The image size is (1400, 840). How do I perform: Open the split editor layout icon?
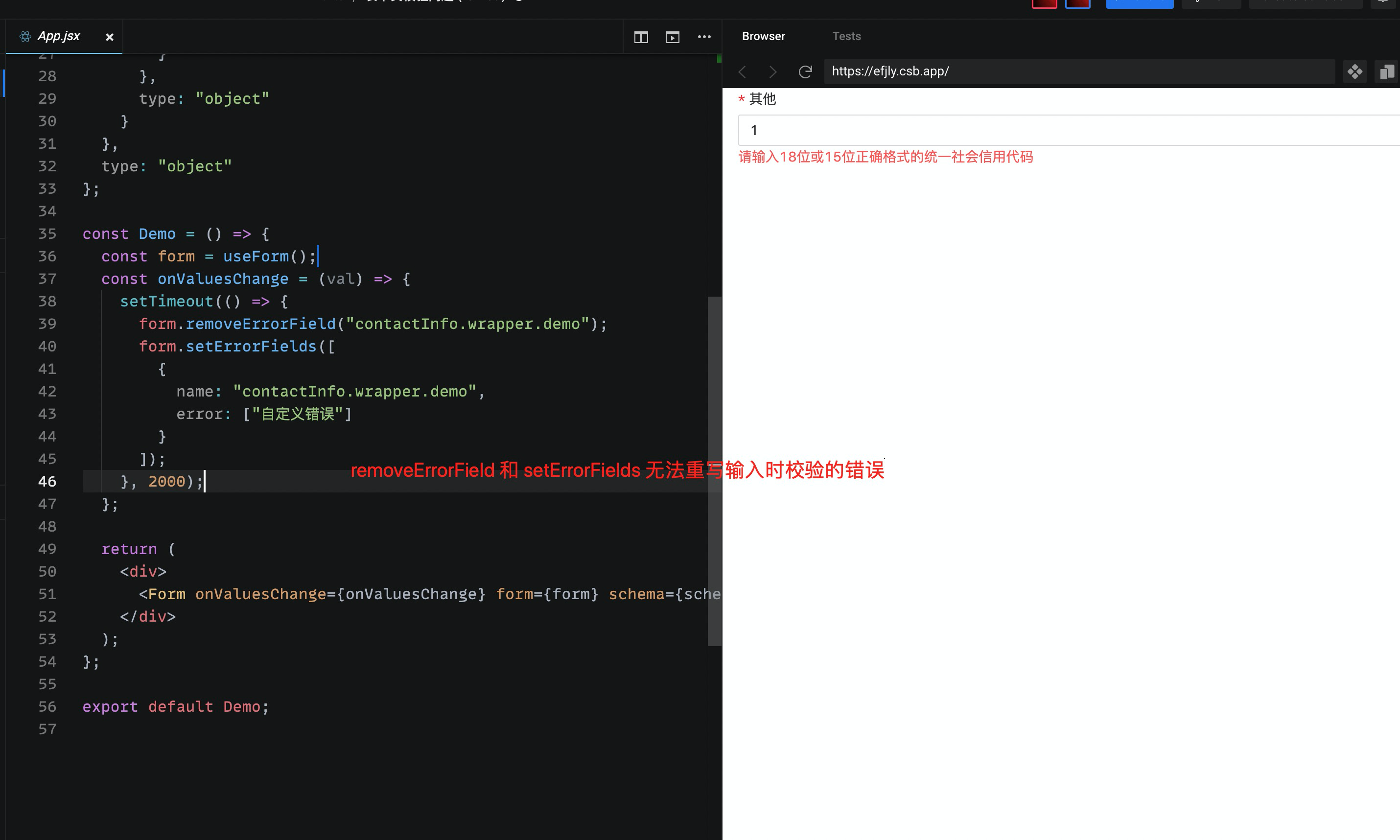click(x=641, y=36)
